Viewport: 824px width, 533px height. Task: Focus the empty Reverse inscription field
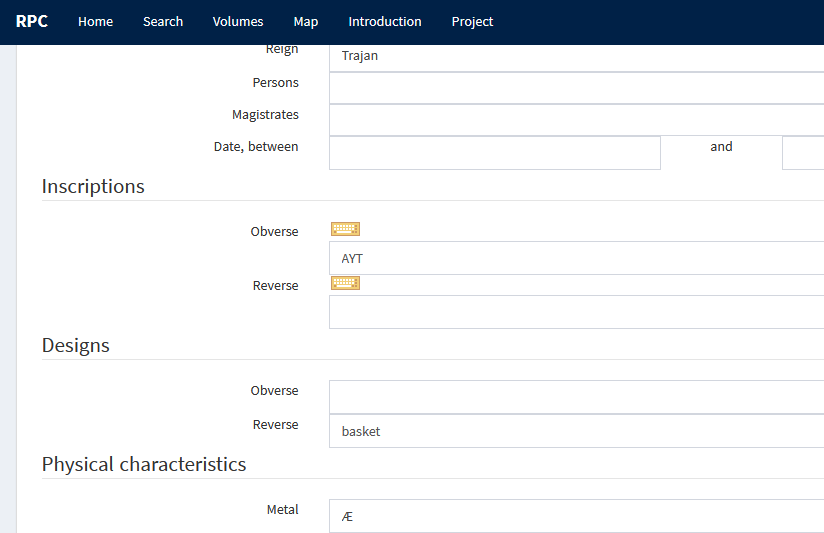pos(576,312)
